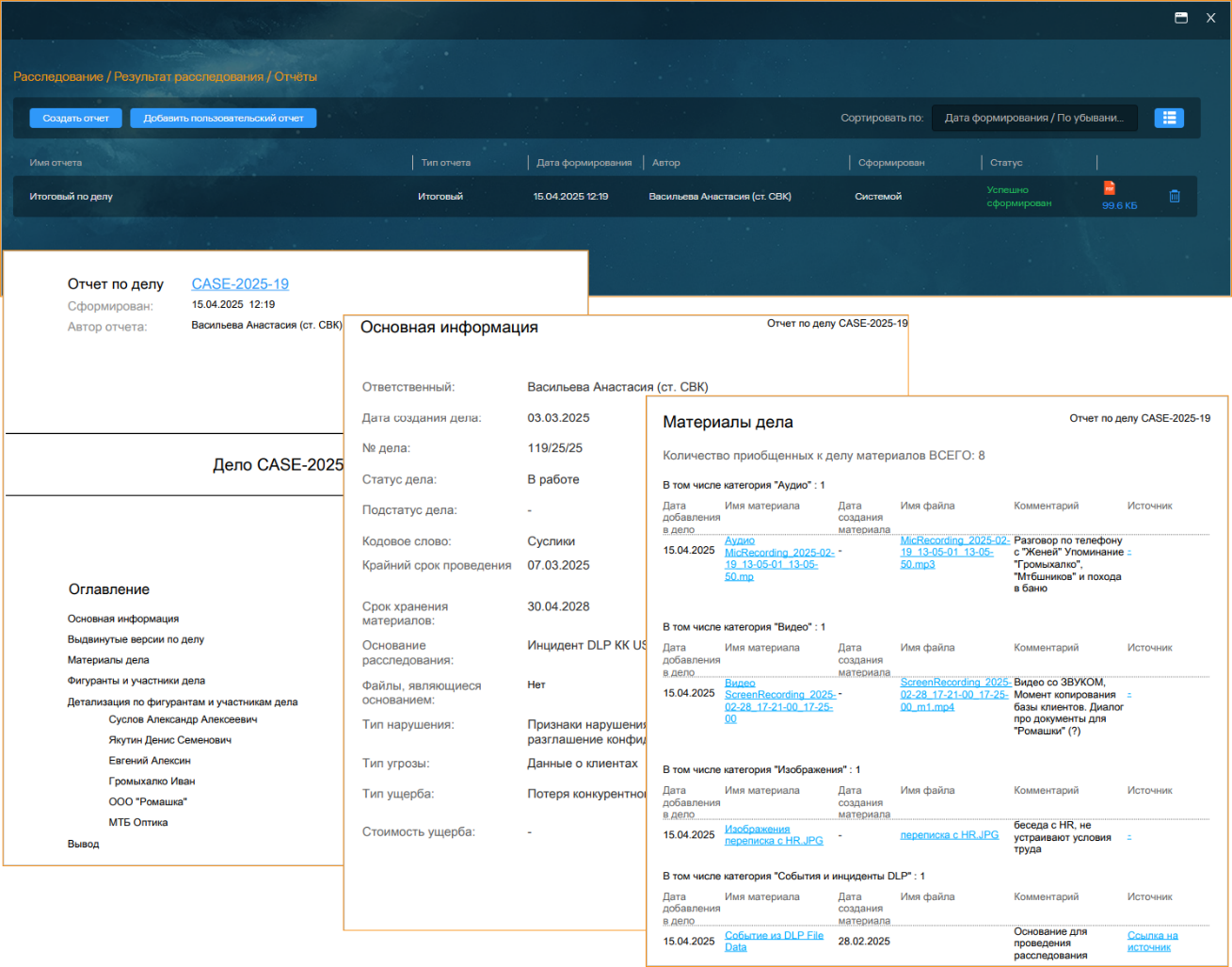Open the Видео ScreenRecording material name link
Viewport: 1232px width, 967px height.
[x=779, y=701]
